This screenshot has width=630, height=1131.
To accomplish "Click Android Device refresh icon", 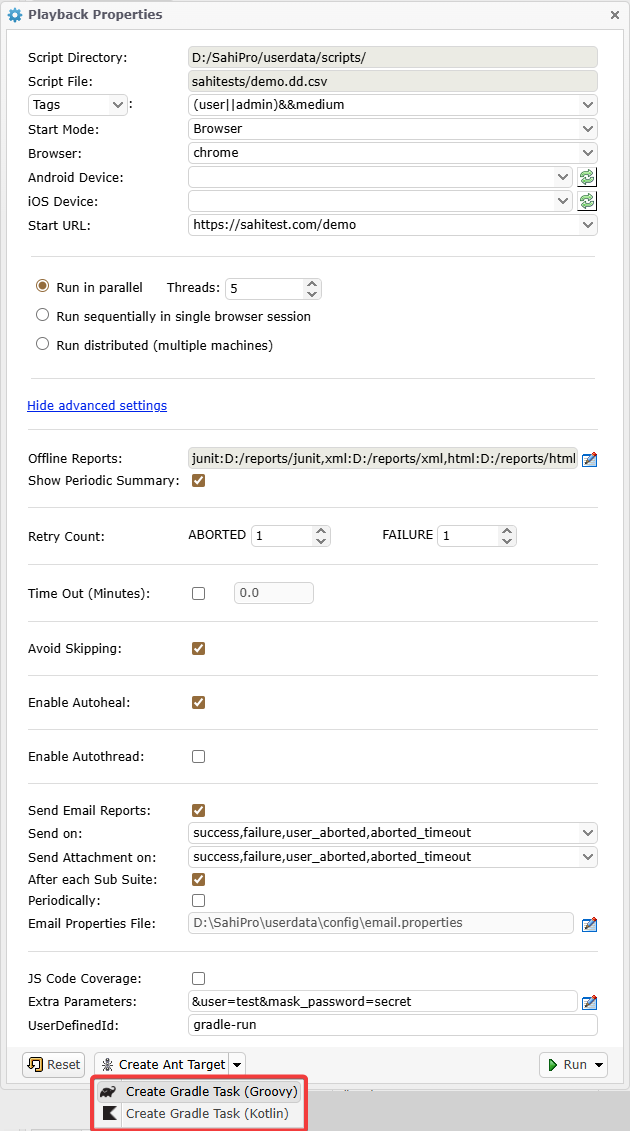I will pos(588,177).
